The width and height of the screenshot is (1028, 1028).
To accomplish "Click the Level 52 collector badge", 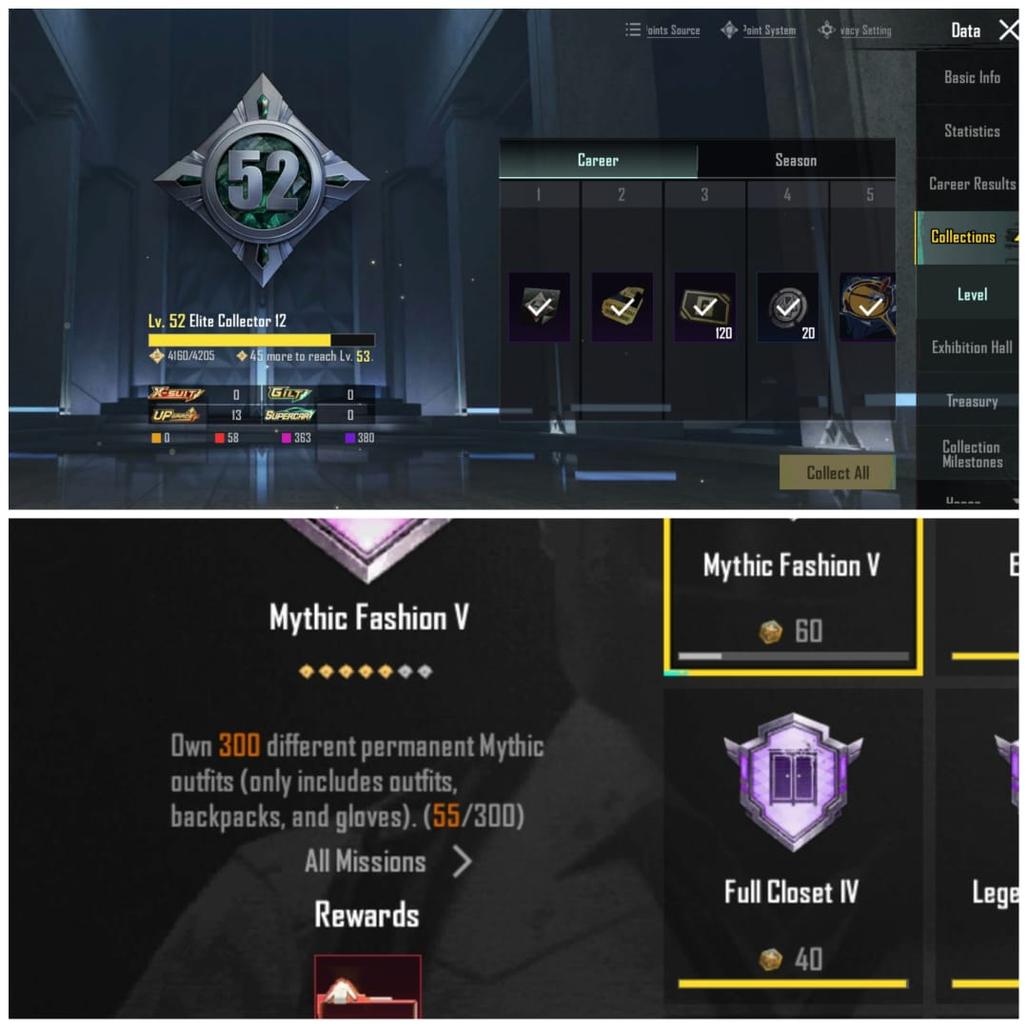I will (x=262, y=180).
